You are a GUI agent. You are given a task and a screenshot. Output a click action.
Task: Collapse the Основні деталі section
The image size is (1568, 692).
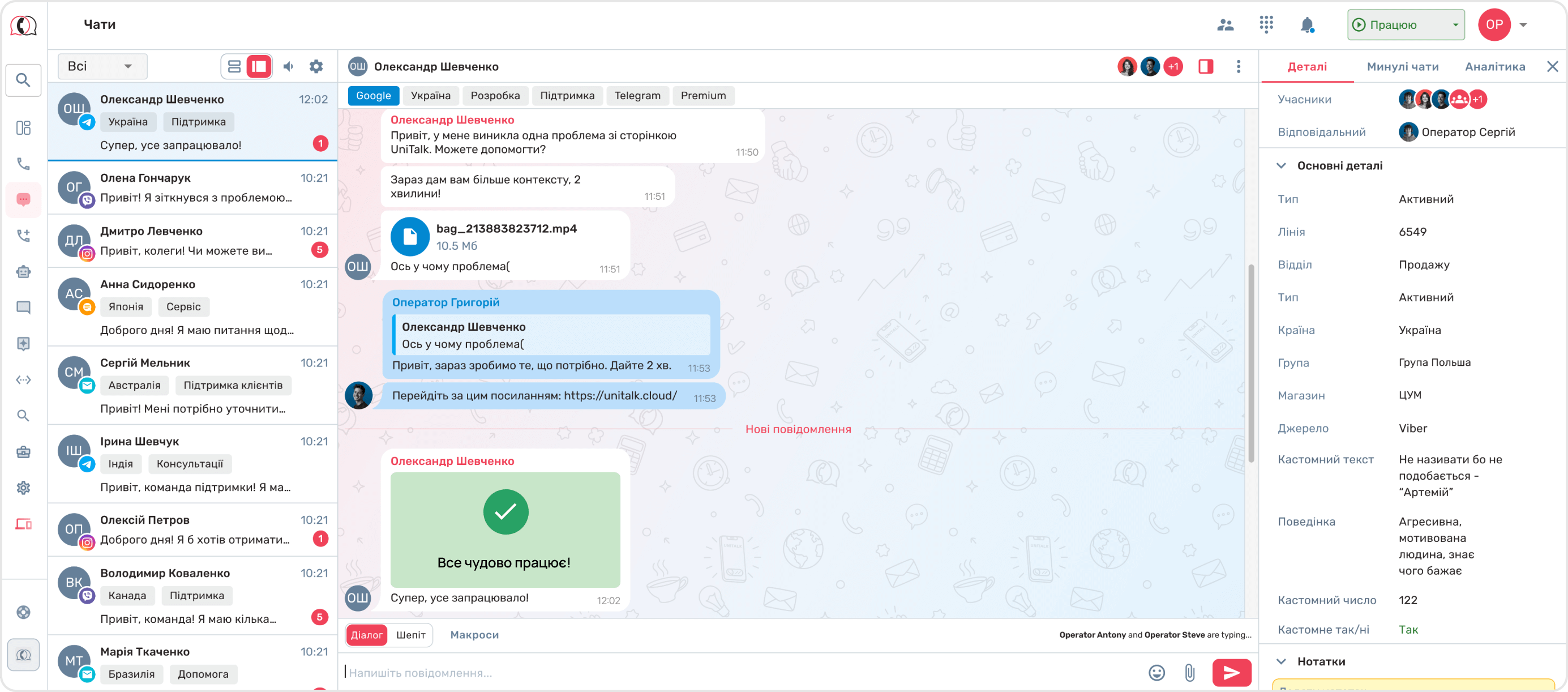click(1282, 166)
